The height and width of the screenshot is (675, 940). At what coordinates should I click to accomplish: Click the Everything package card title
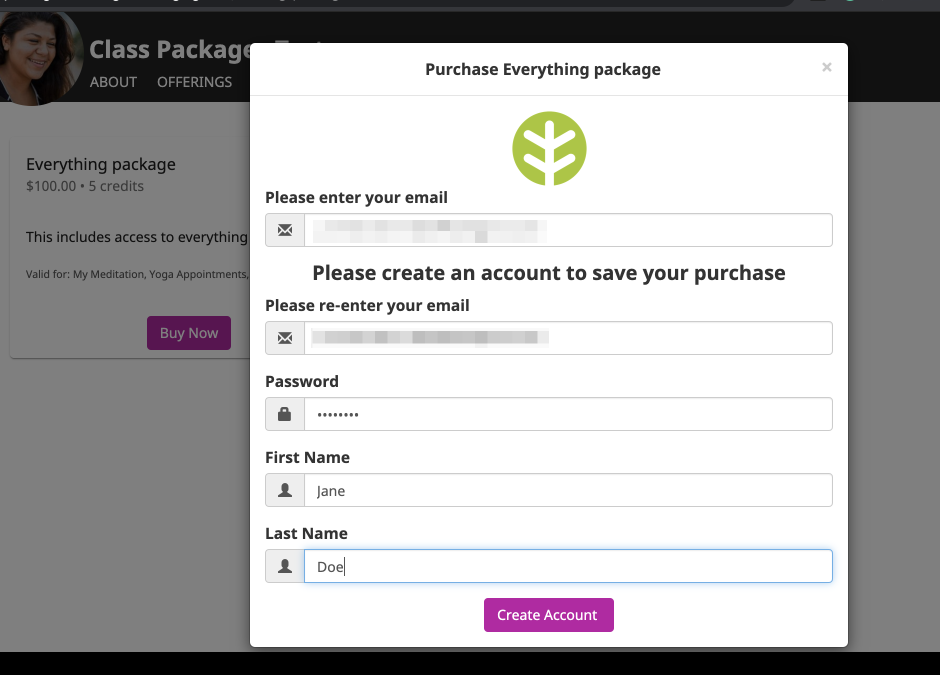[x=101, y=164]
